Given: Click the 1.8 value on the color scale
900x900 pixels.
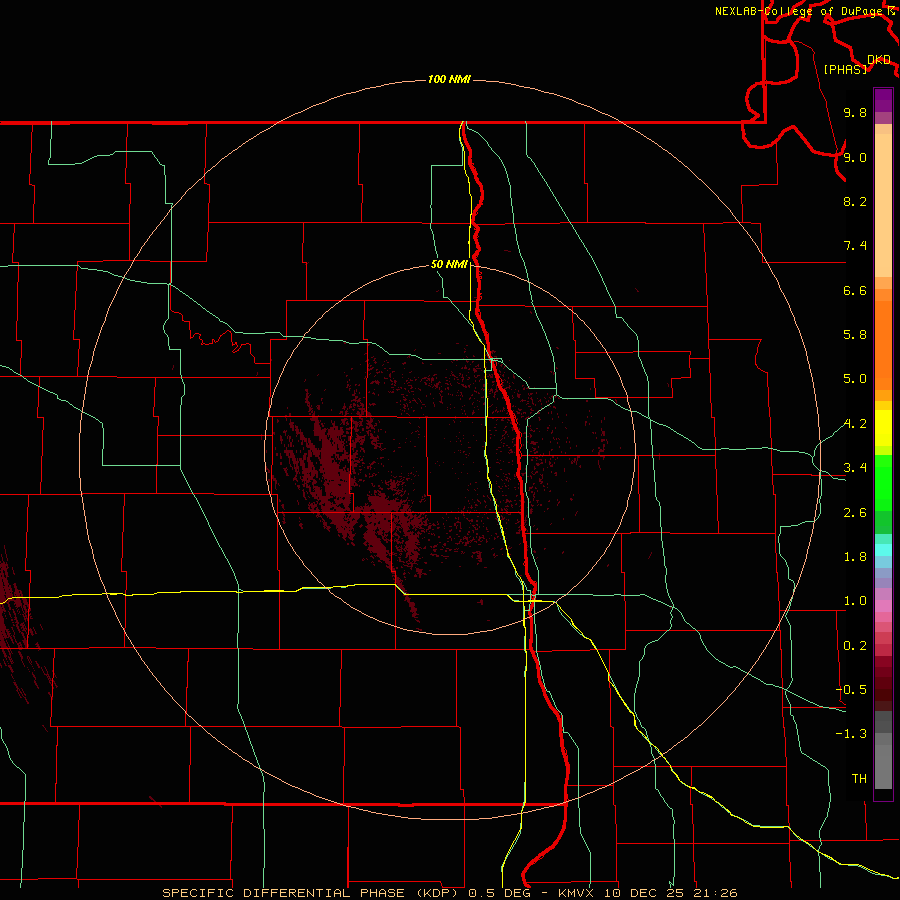Looking at the screenshot, I should (x=855, y=557).
